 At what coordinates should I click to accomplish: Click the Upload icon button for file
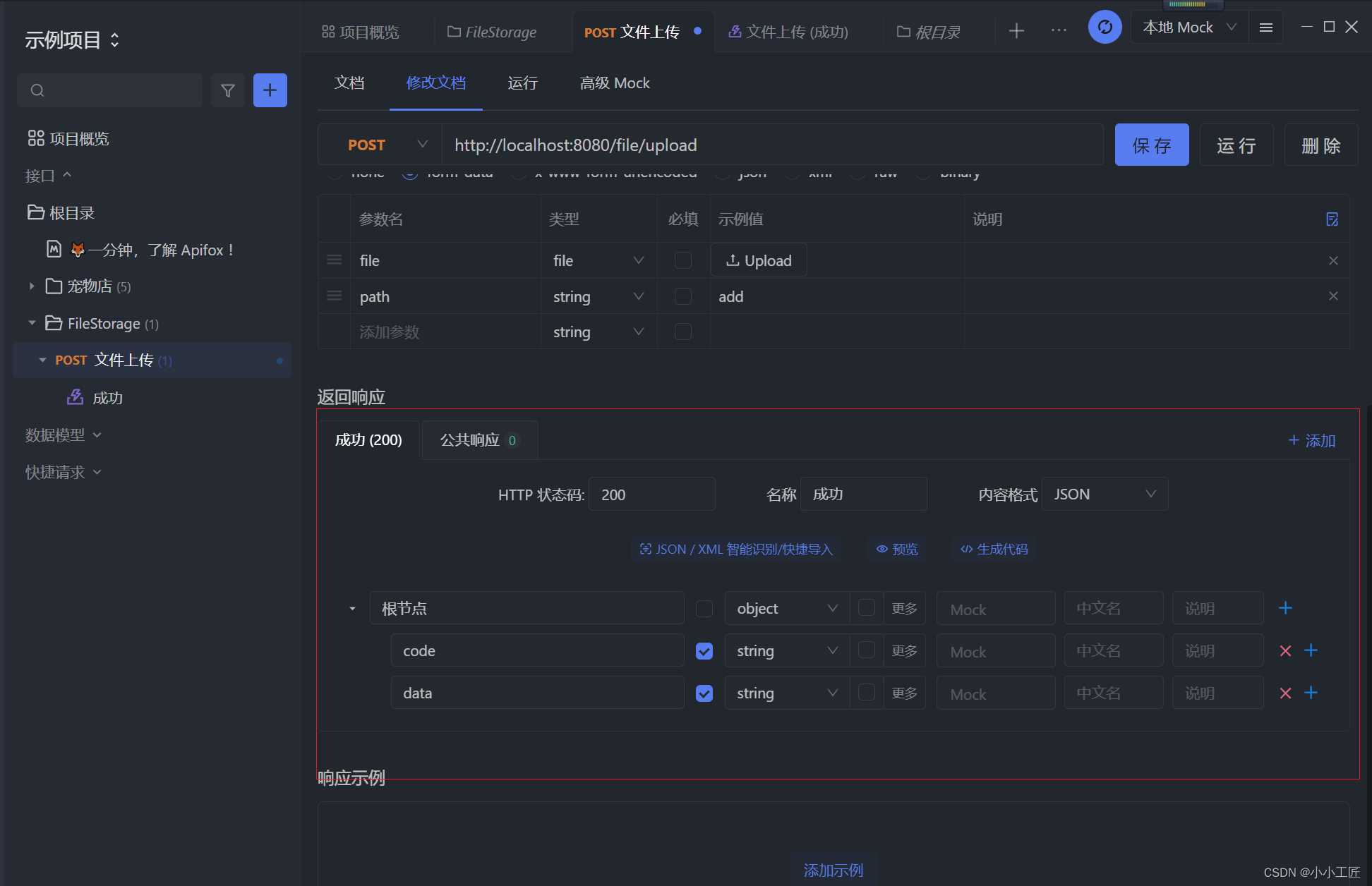[x=759, y=260]
